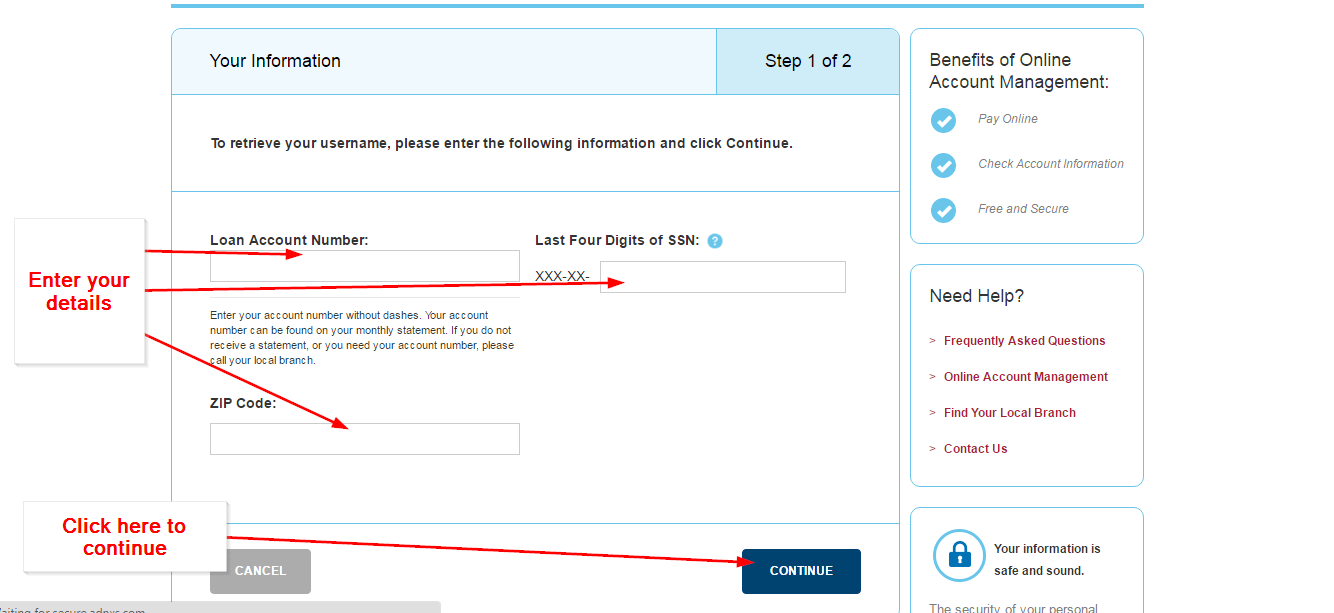The height and width of the screenshot is (613, 1334).
Task: Select the Your Information tab header
Action: [276, 61]
